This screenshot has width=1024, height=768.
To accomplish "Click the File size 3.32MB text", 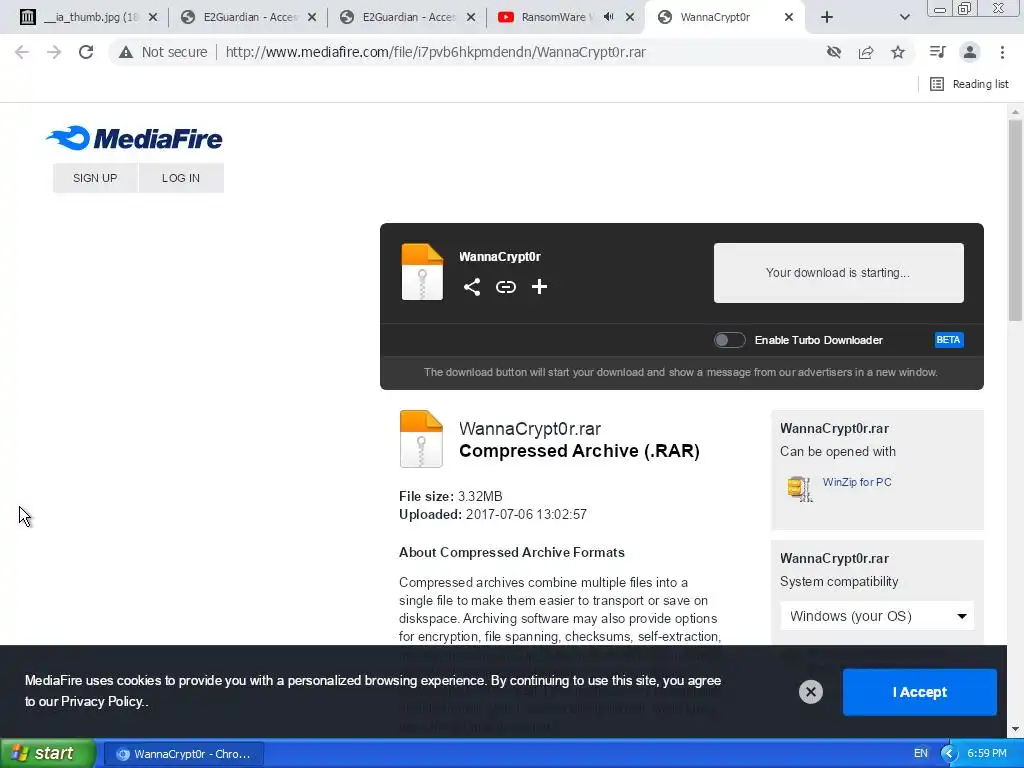I will tap(451, 496).
